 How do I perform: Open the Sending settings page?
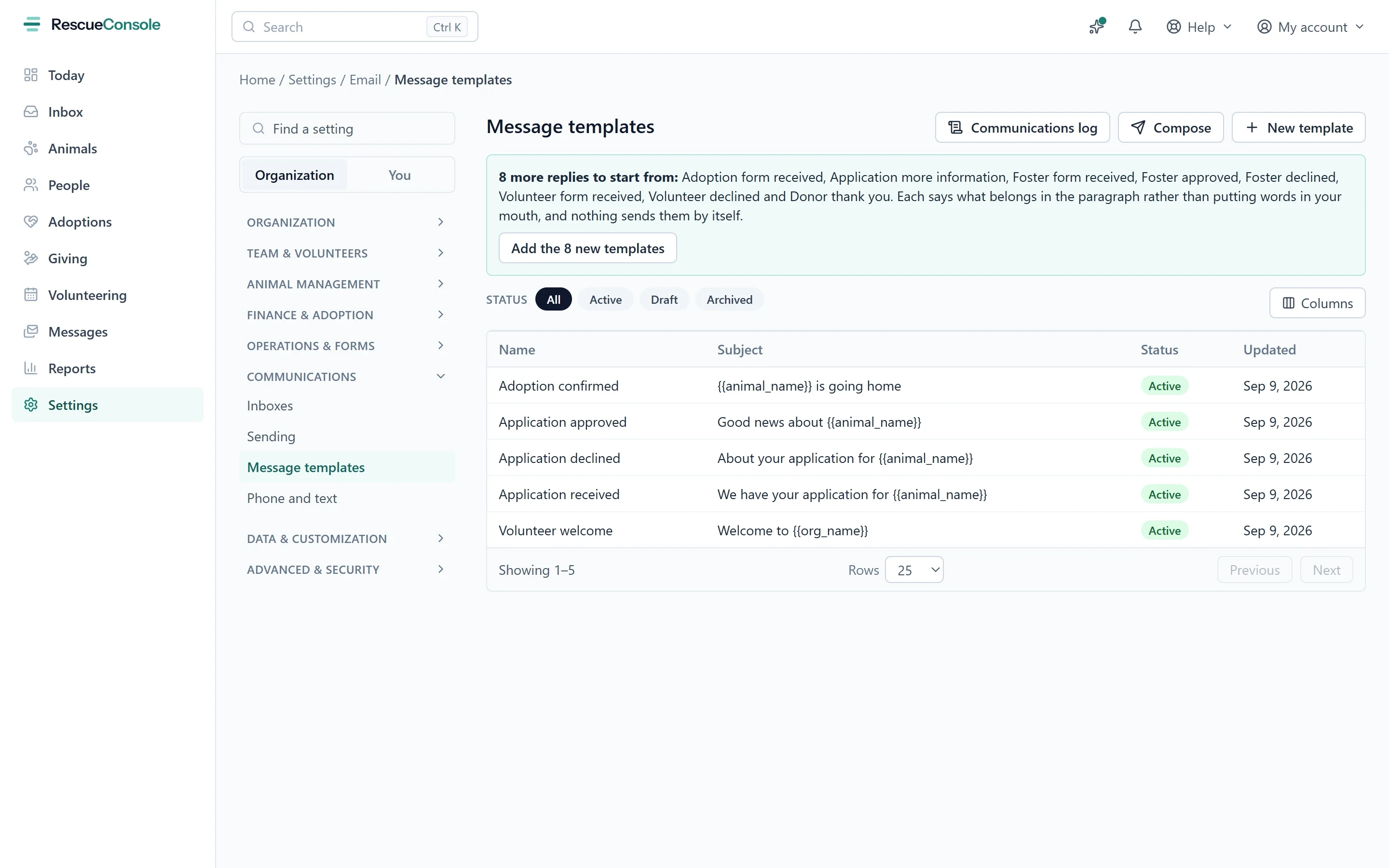point(347,437)
